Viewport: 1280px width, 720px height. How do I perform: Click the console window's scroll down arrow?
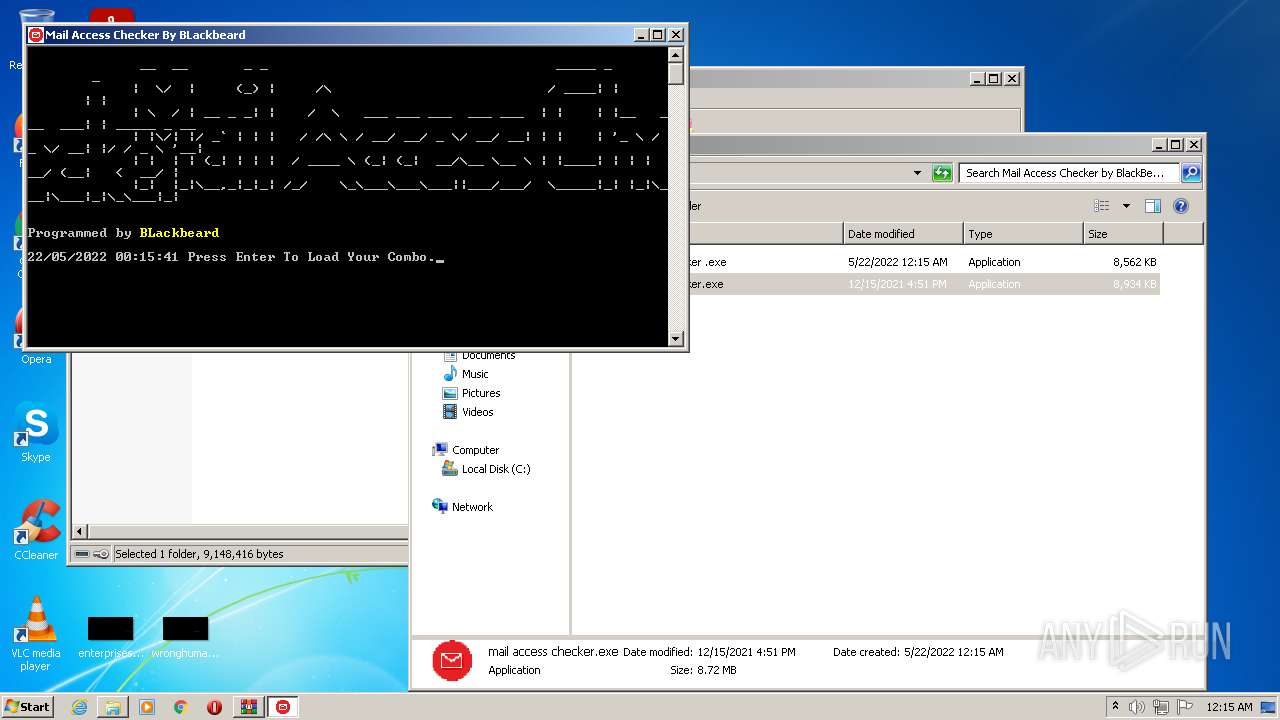click(x=676, y=339)
